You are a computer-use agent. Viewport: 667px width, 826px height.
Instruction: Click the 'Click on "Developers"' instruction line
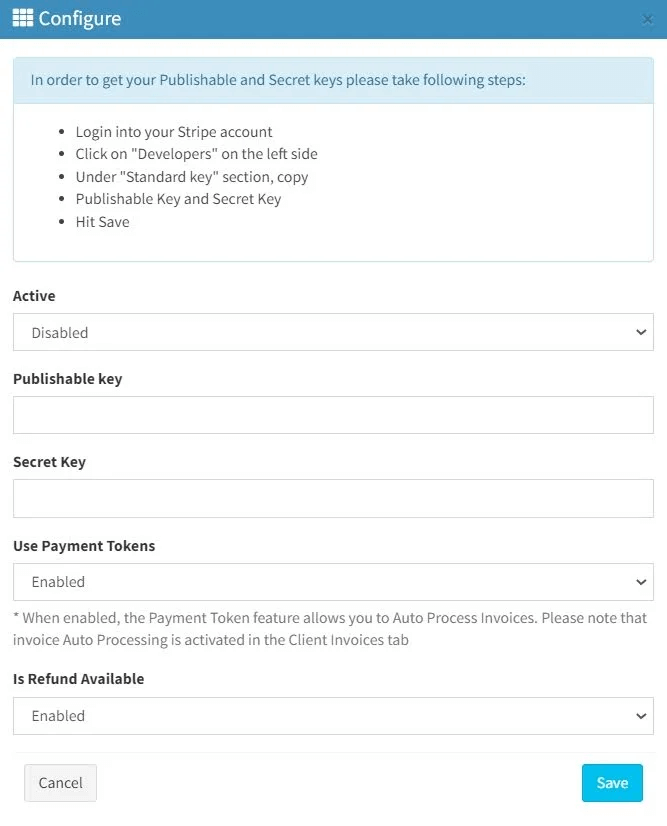[196, 154]
